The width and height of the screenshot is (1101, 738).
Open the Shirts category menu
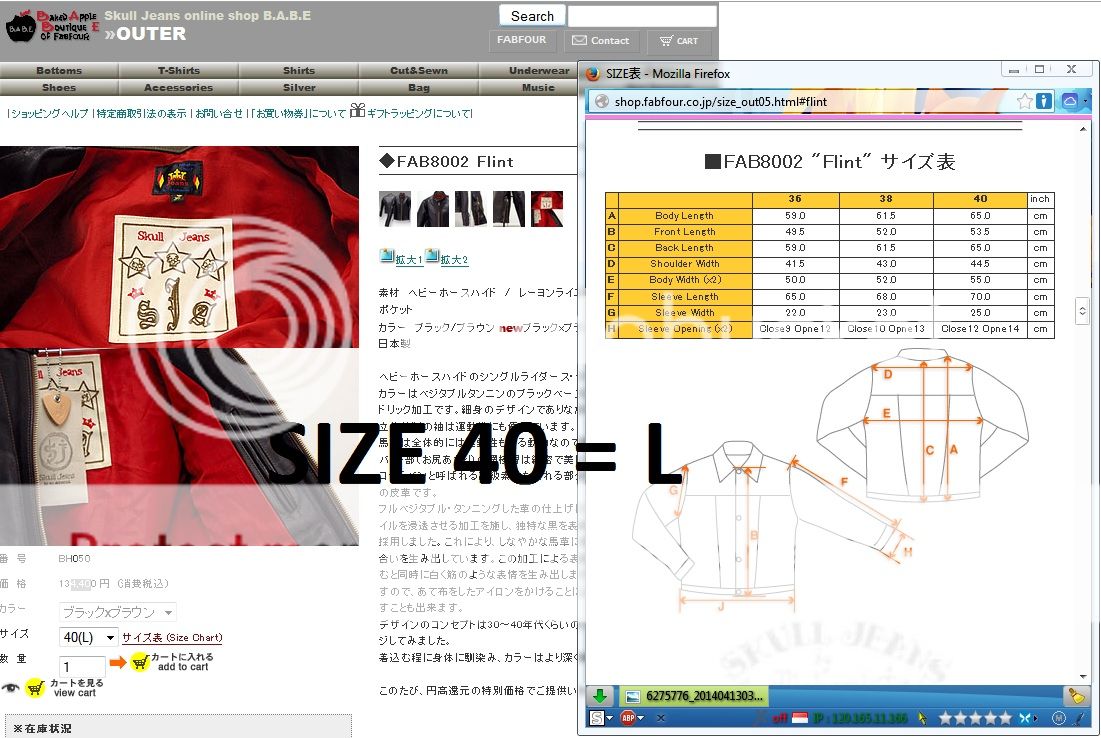[x=299, y=70]
